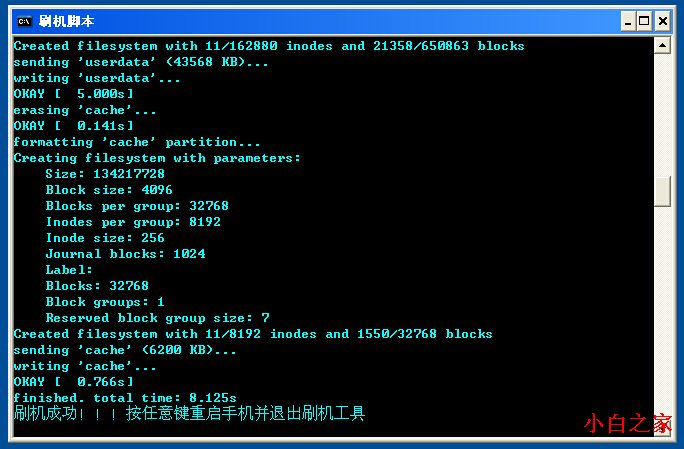Click the 'Size: 134217728' line
The height and width of the screenshot is (449, 684).
pos(105,174)
